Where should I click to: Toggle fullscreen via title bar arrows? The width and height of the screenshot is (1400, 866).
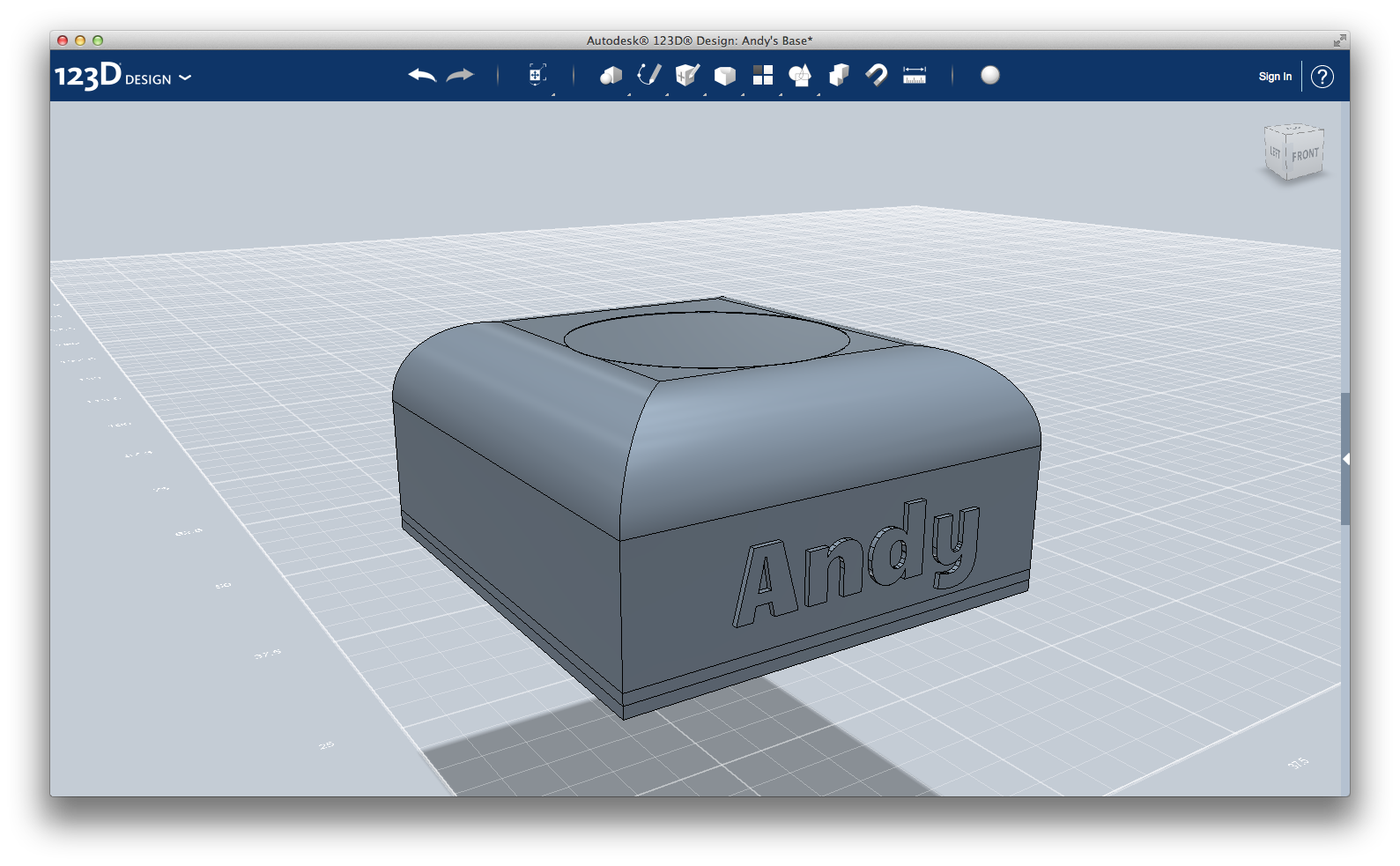[1339, 41]
